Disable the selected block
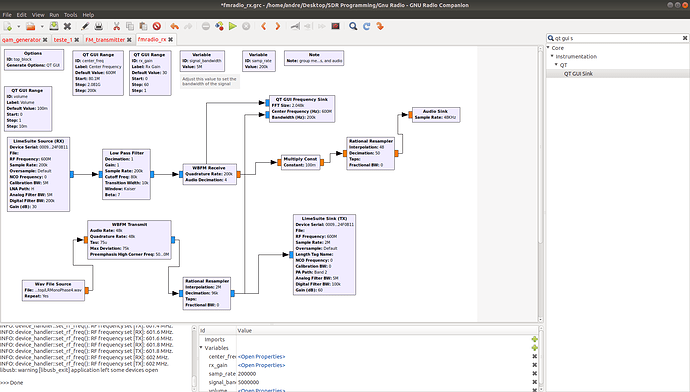 pyautogui.click(x=308, y=26)
